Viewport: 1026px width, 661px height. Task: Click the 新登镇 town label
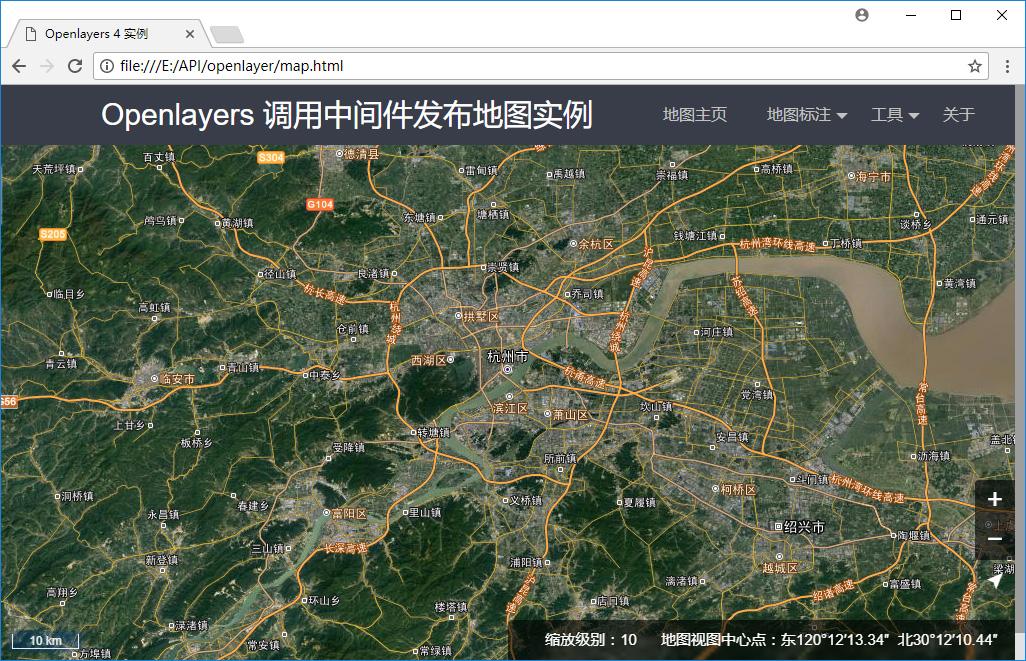pos(162,560)
